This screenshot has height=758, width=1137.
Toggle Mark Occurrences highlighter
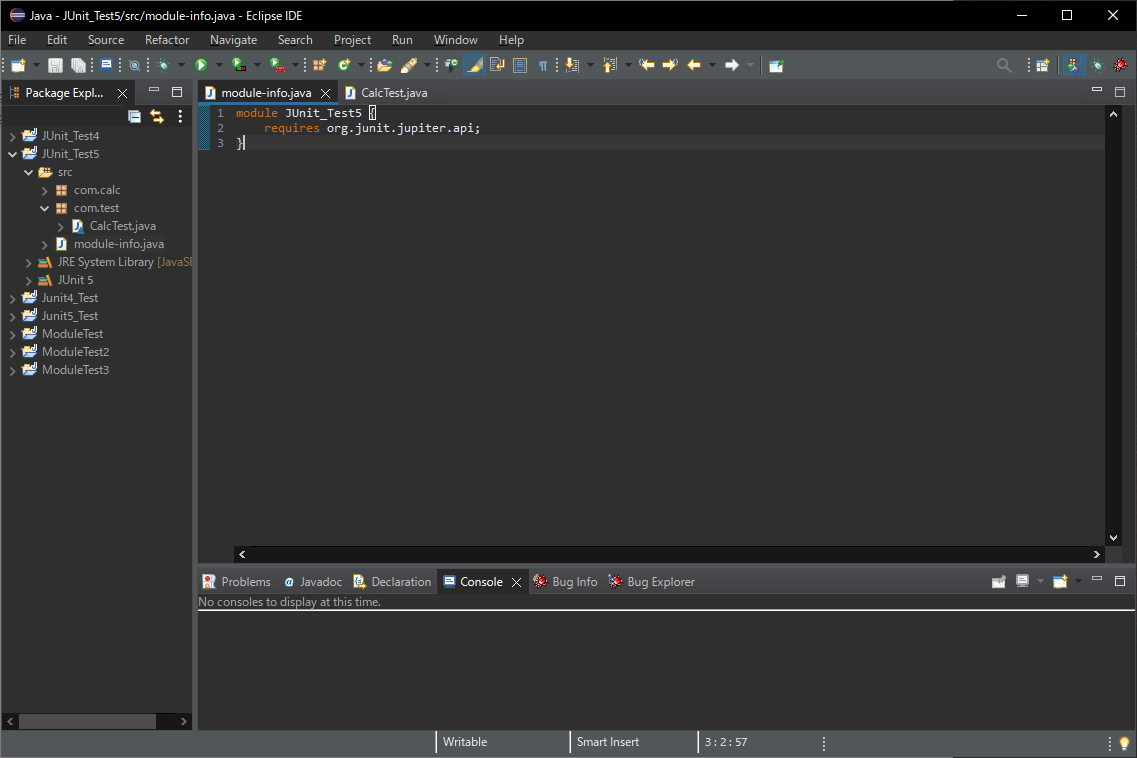click(474, 65)
